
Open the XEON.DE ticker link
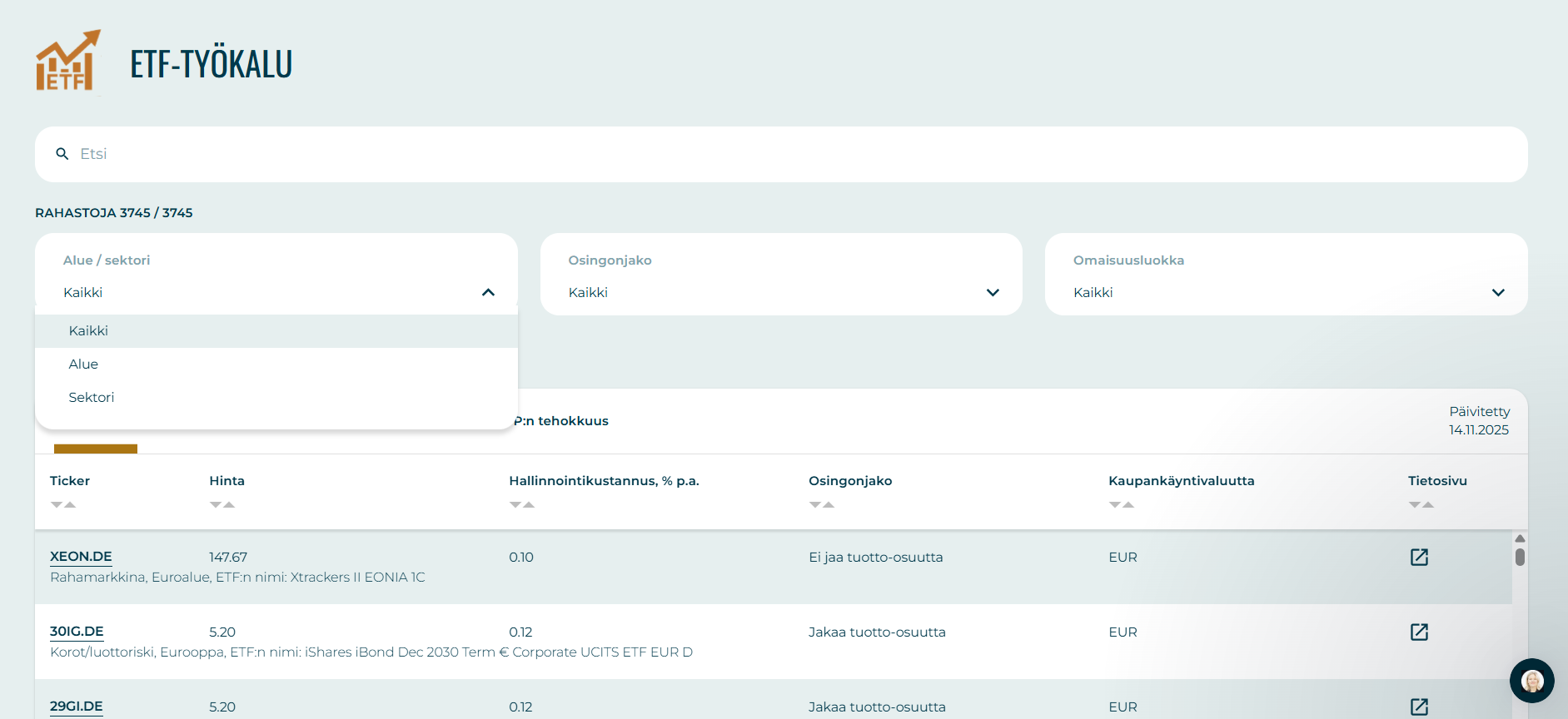(81, 557)
